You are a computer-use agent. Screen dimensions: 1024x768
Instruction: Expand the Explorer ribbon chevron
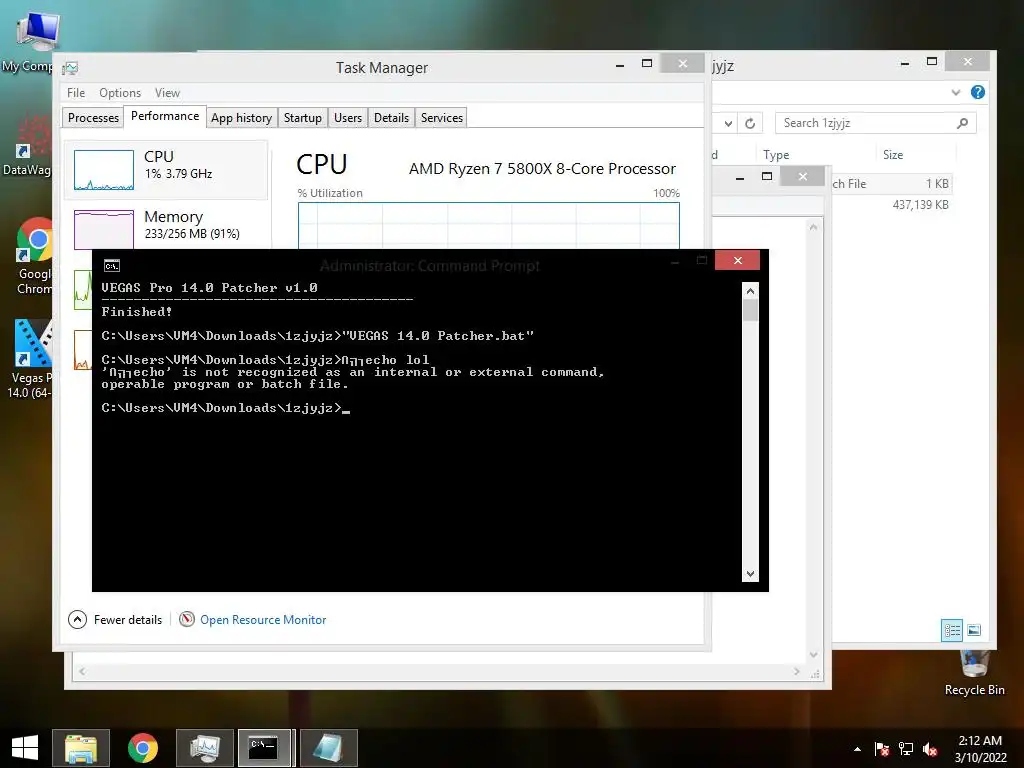(955, 92)
